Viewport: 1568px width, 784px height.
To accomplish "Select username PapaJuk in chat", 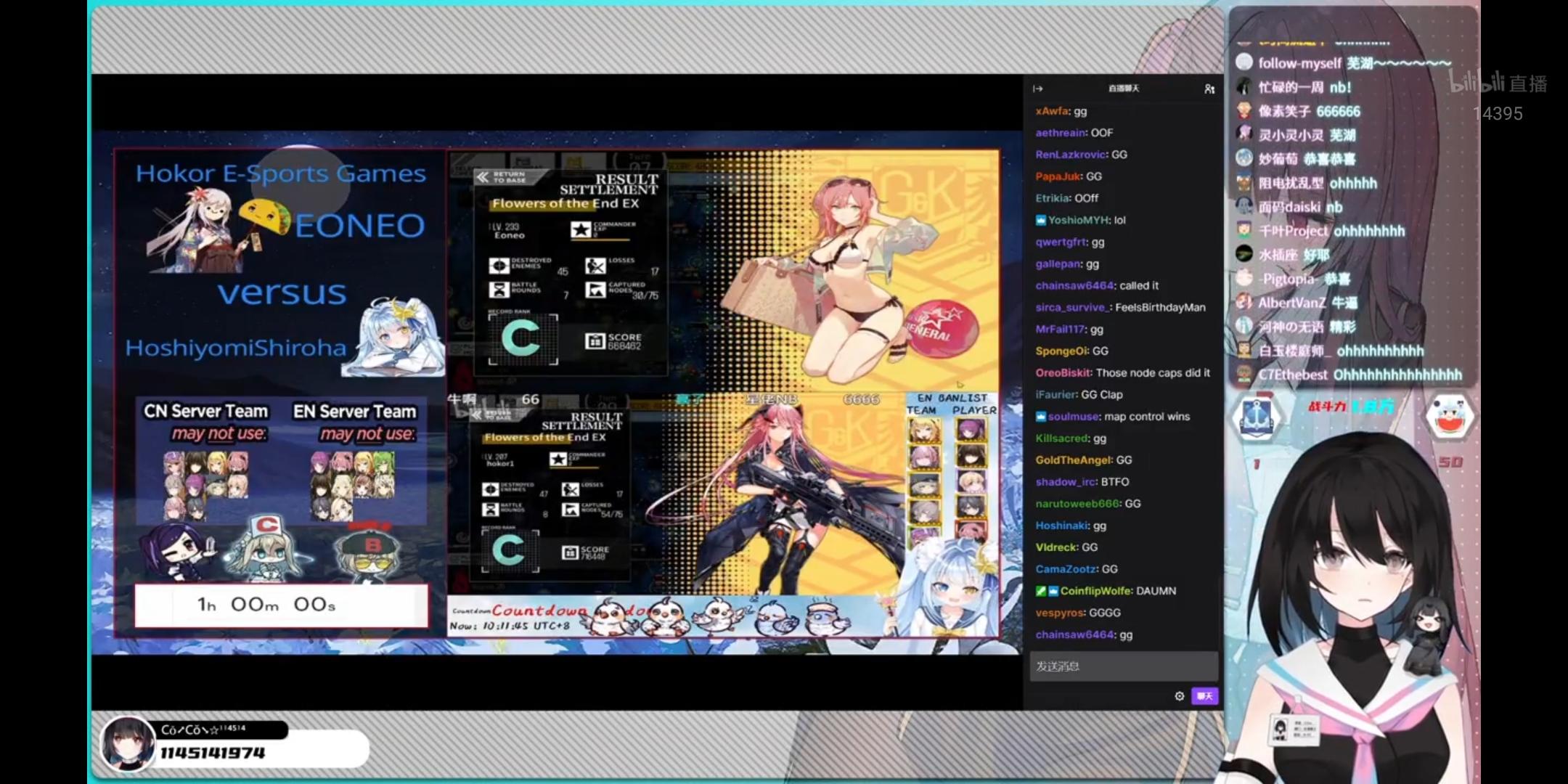I will 1058,176.
